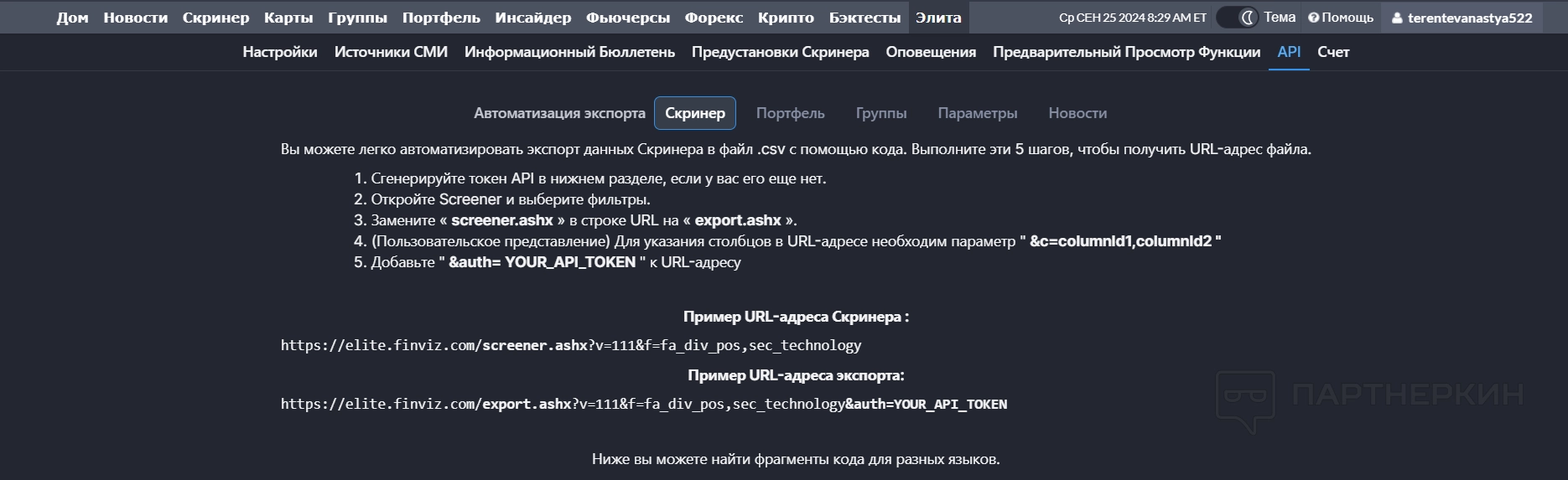Open the Скринер top navigation item
This screenshot has height=480, width=1568.
pyautogui.click(x=215, y=18)
